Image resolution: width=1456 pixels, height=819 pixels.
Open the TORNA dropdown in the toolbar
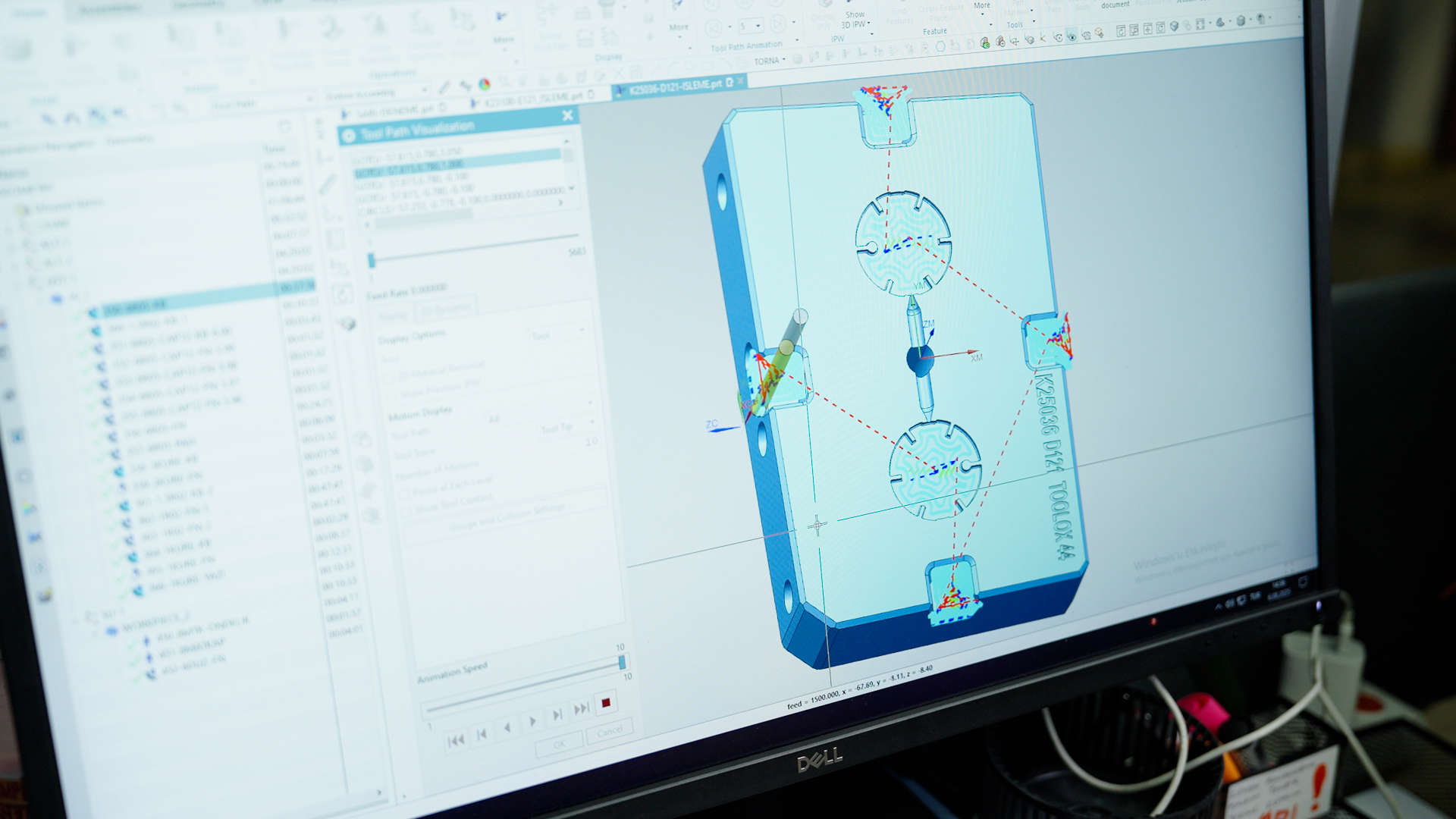point(769,61)
